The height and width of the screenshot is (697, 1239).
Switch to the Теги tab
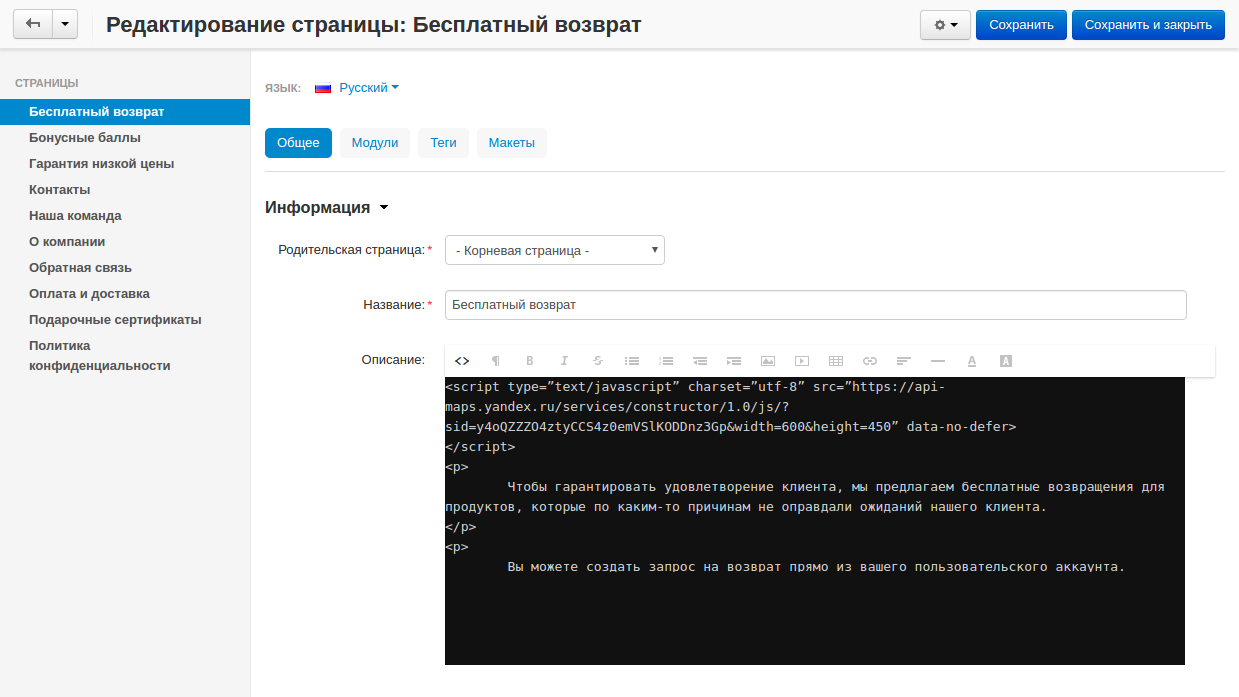(x=443, y=142)
